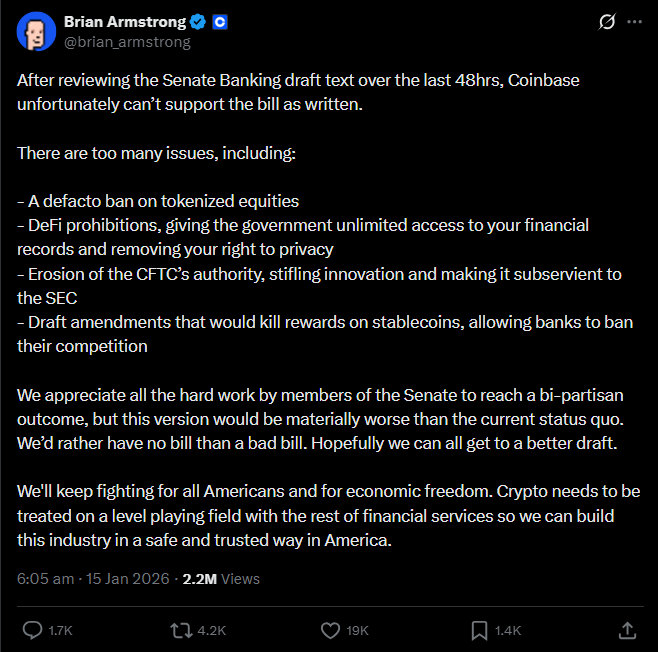
Task: Toggle the Bookmark icon for this post
Action: 479,630
